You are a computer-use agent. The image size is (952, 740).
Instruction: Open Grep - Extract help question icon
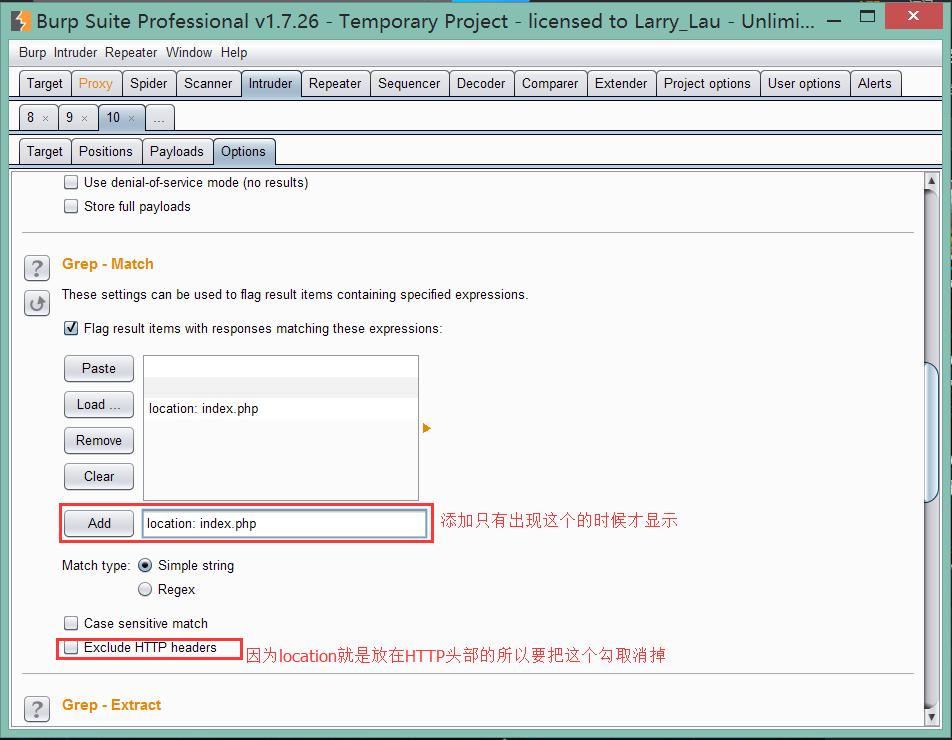coord(37,708)
